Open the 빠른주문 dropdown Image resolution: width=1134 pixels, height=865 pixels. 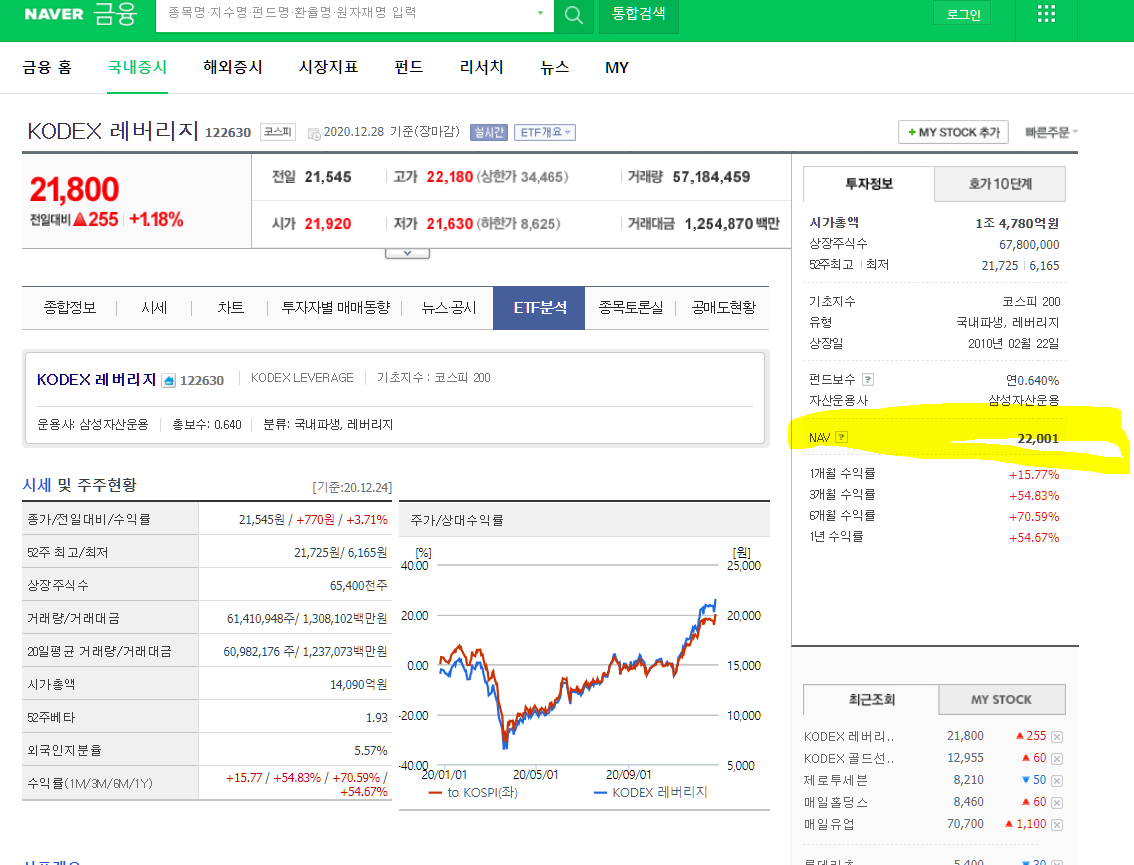[1051, 132]
